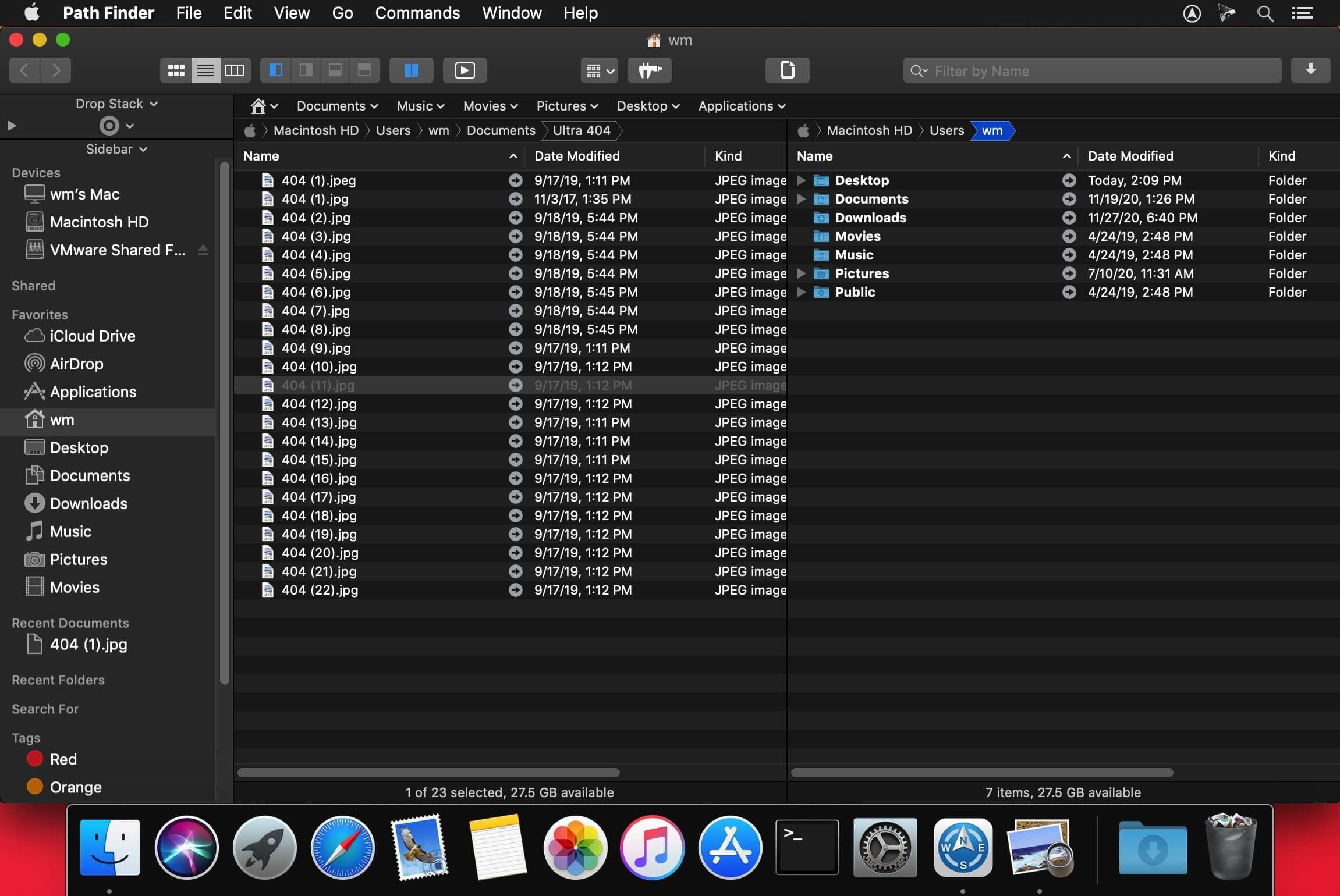Select the preview/play icon in toolbar

pos(464,69)
